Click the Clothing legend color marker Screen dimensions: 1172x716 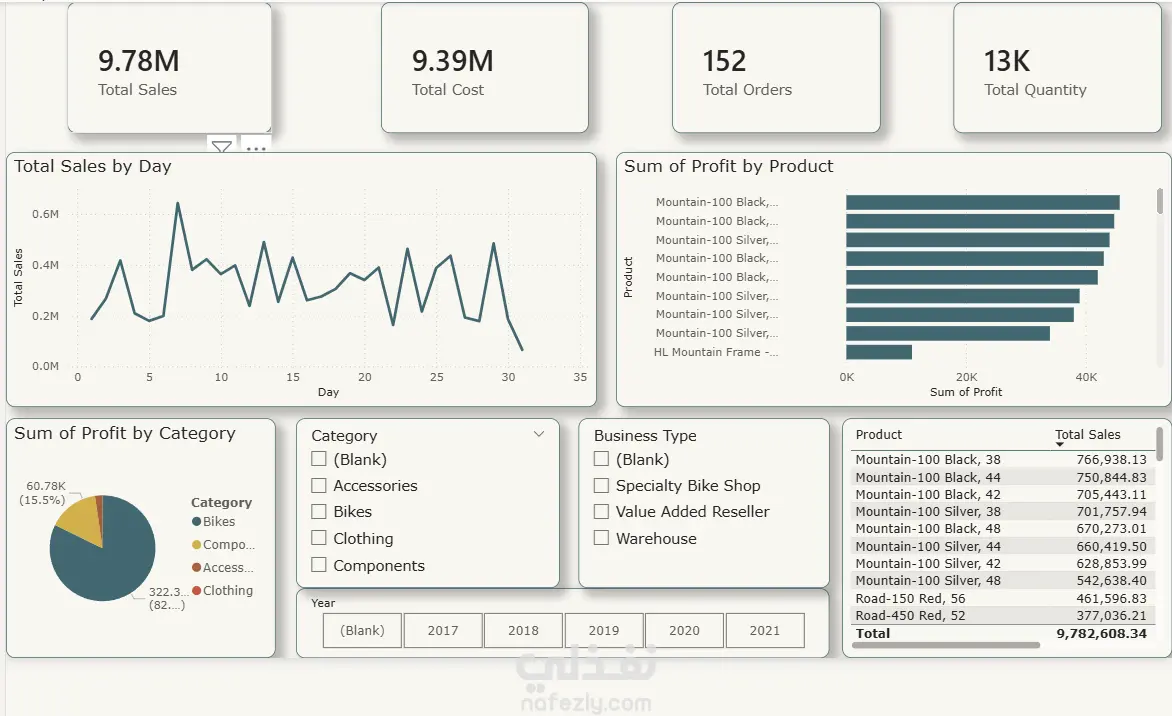(197, 590)
